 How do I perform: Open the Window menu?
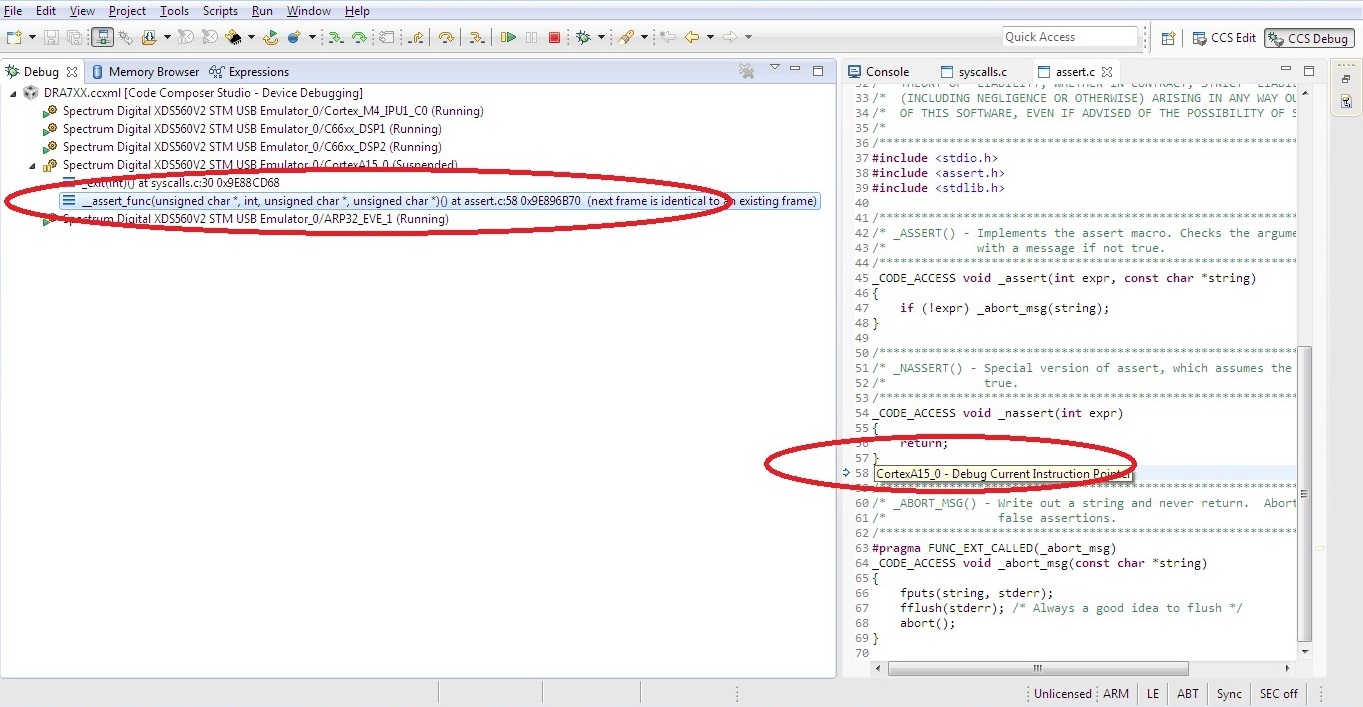click(x=309, y=11)
